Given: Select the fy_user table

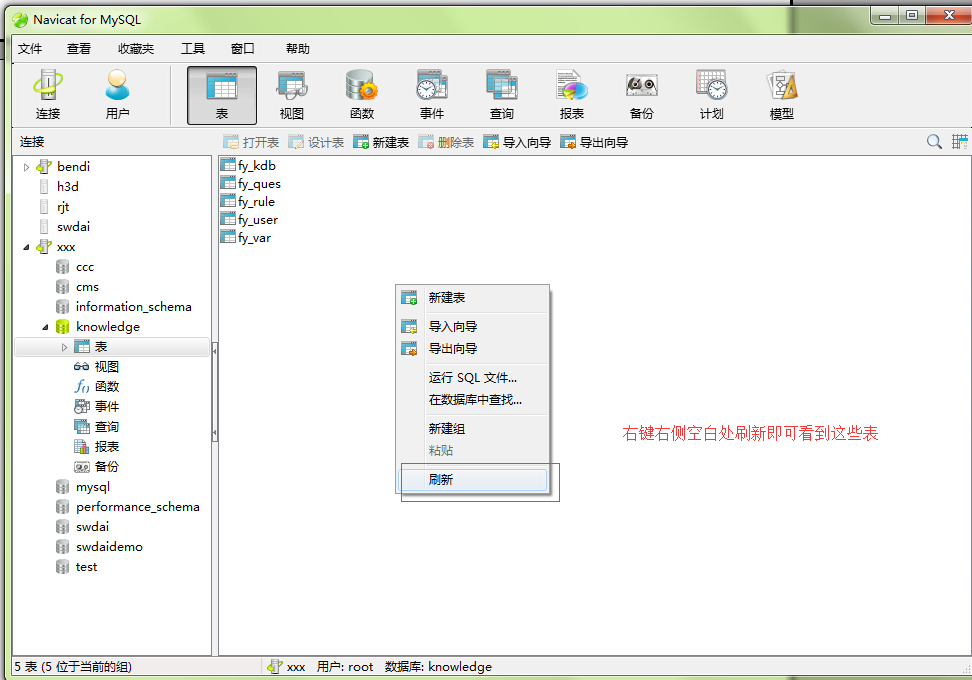Looking at the screenshot, I should coord(250,219).
